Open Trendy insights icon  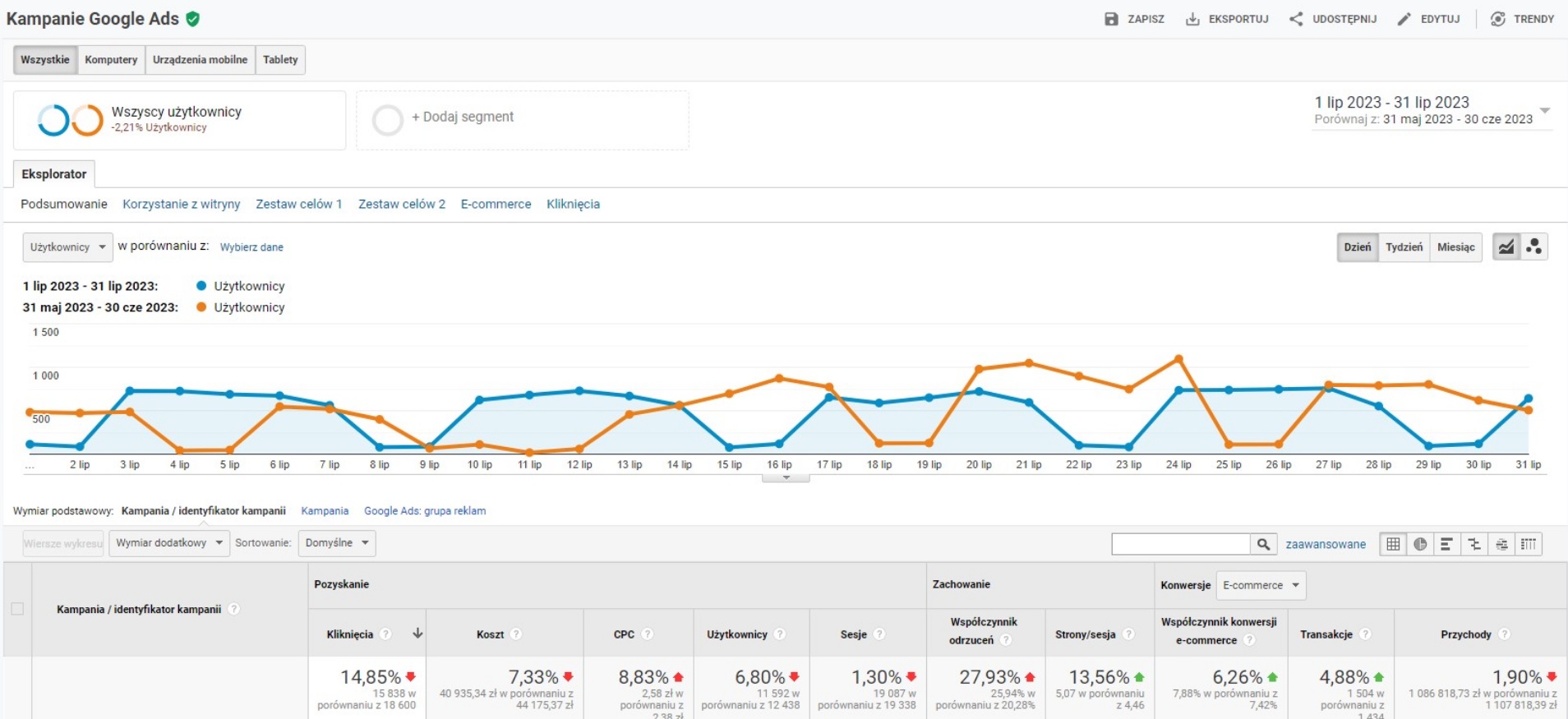point(1498,19)
